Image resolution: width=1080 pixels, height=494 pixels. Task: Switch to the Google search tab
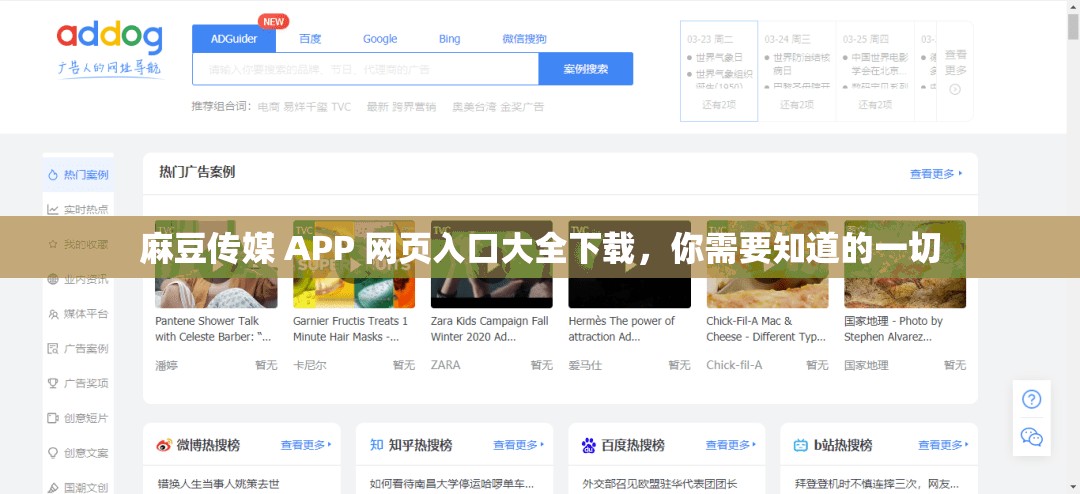click(380, 39)
